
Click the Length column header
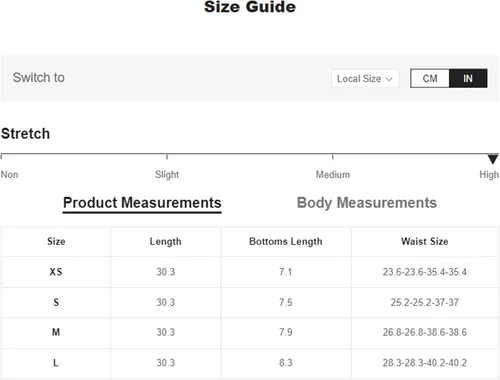165,241
